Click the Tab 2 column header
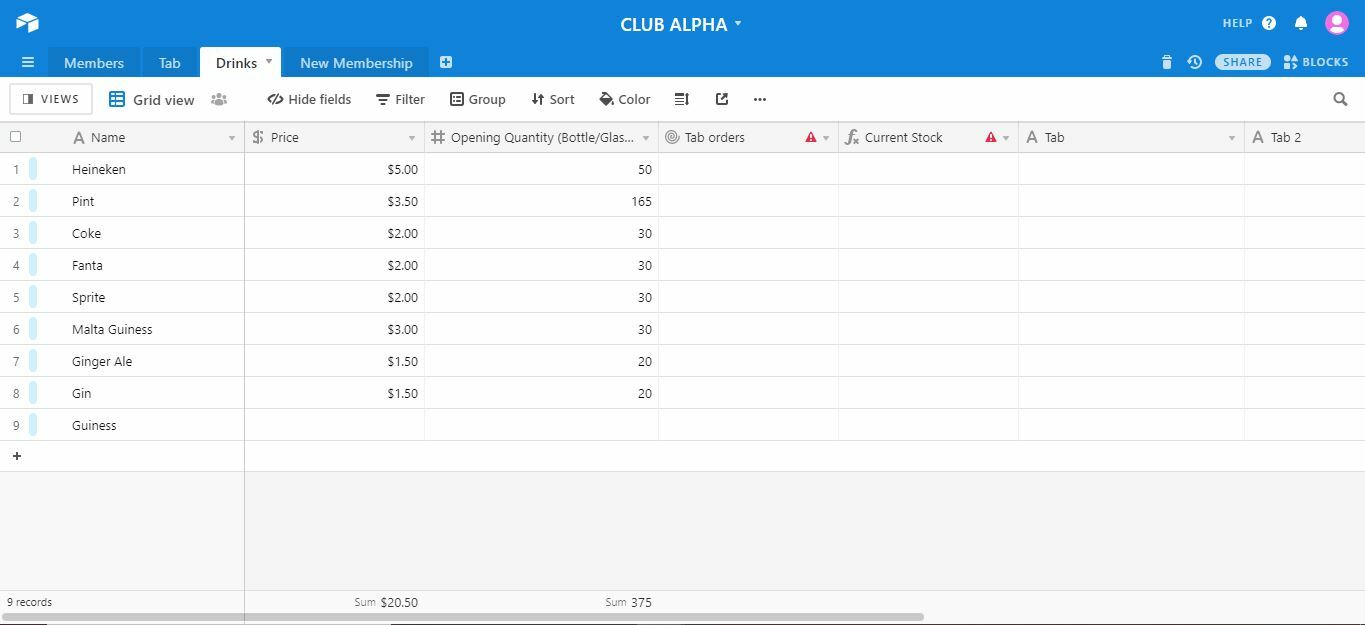This screenshot has width=1365, height=625. click(x=1305, y=137)
